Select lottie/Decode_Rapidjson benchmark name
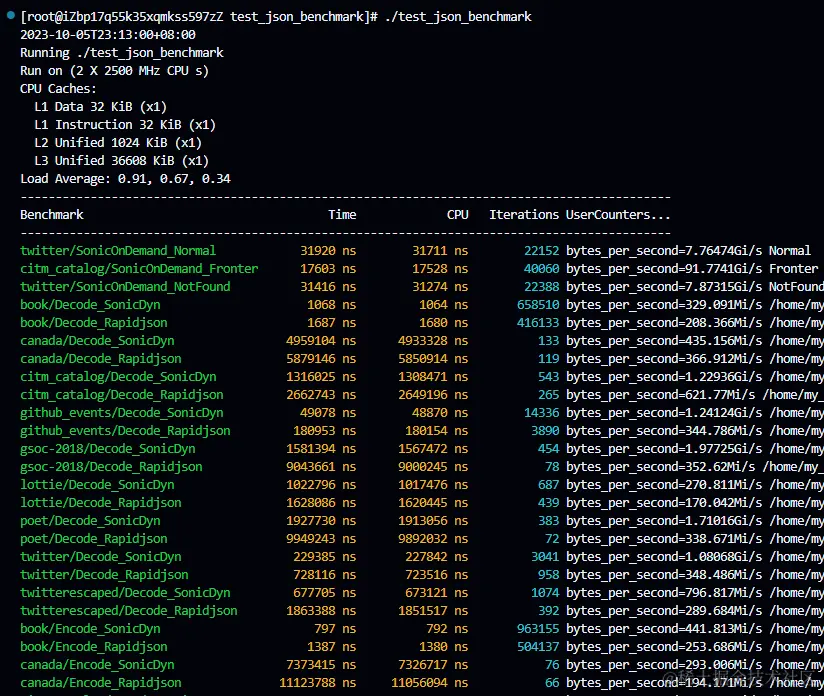This screenshot has height=696, width=824. point(101,503)
